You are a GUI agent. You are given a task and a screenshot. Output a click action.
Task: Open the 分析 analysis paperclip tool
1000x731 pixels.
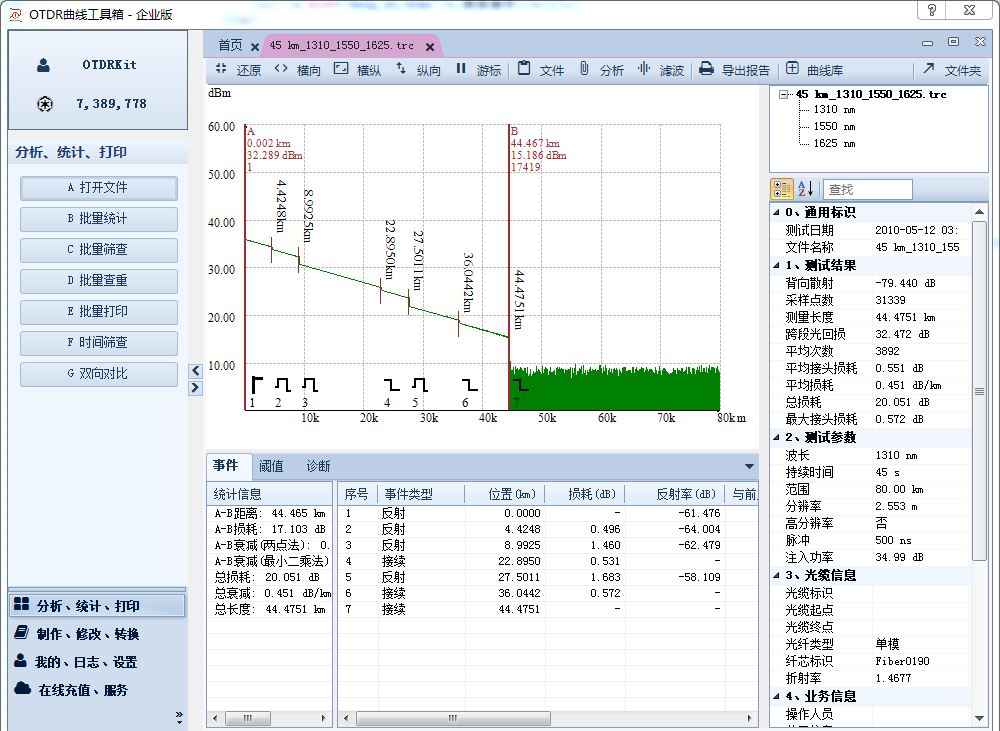click(x=584, y=70)
